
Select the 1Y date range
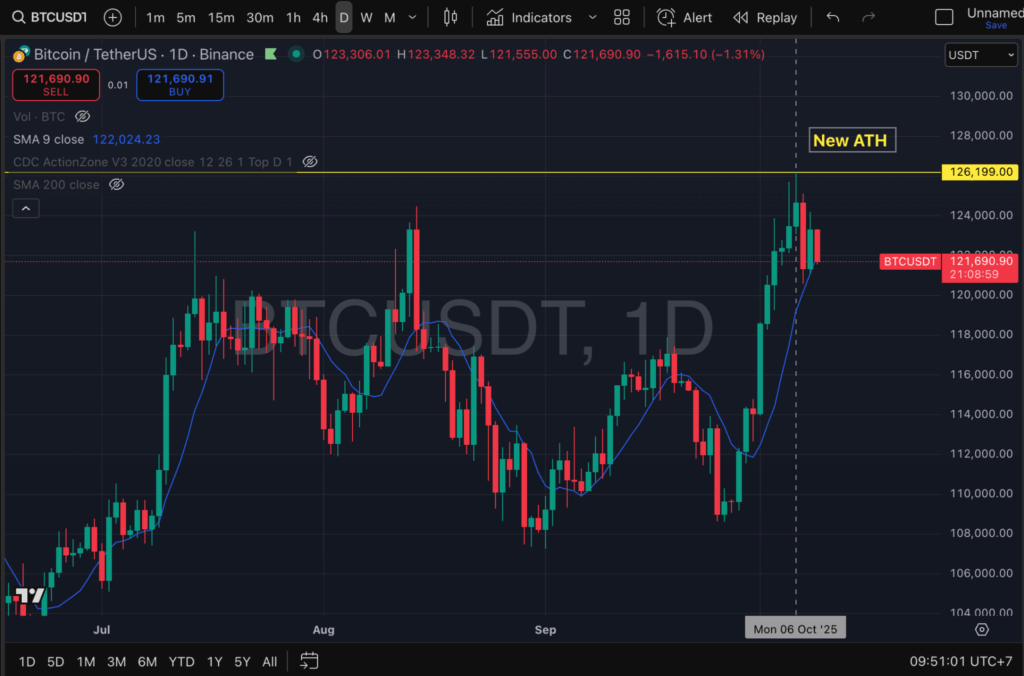click(214, 661)
